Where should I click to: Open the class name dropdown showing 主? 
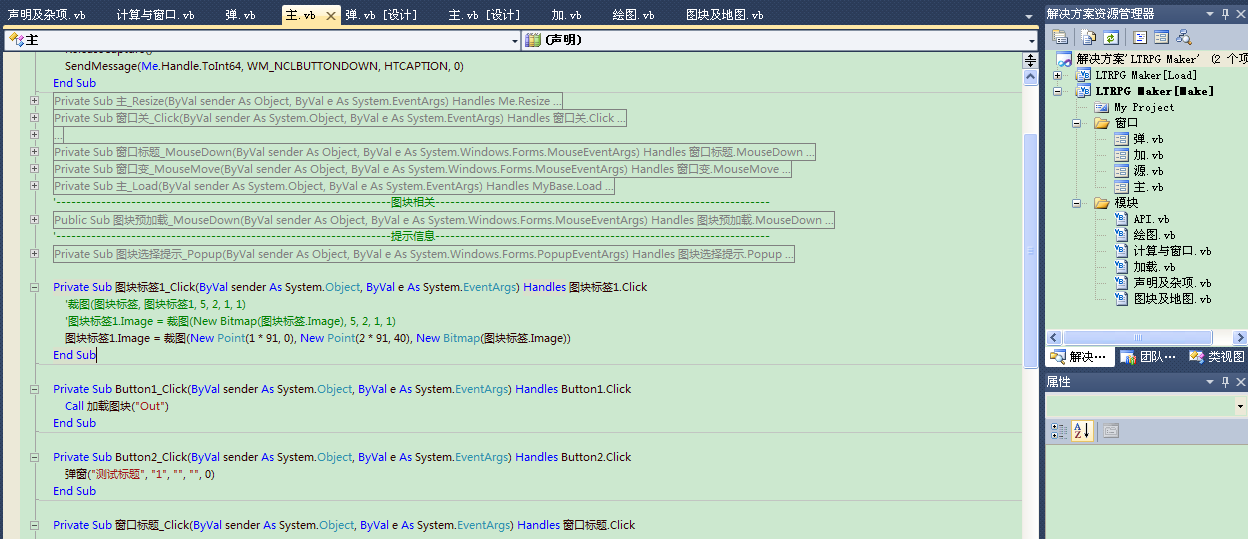pyautogui.click(x=515, y=40)
